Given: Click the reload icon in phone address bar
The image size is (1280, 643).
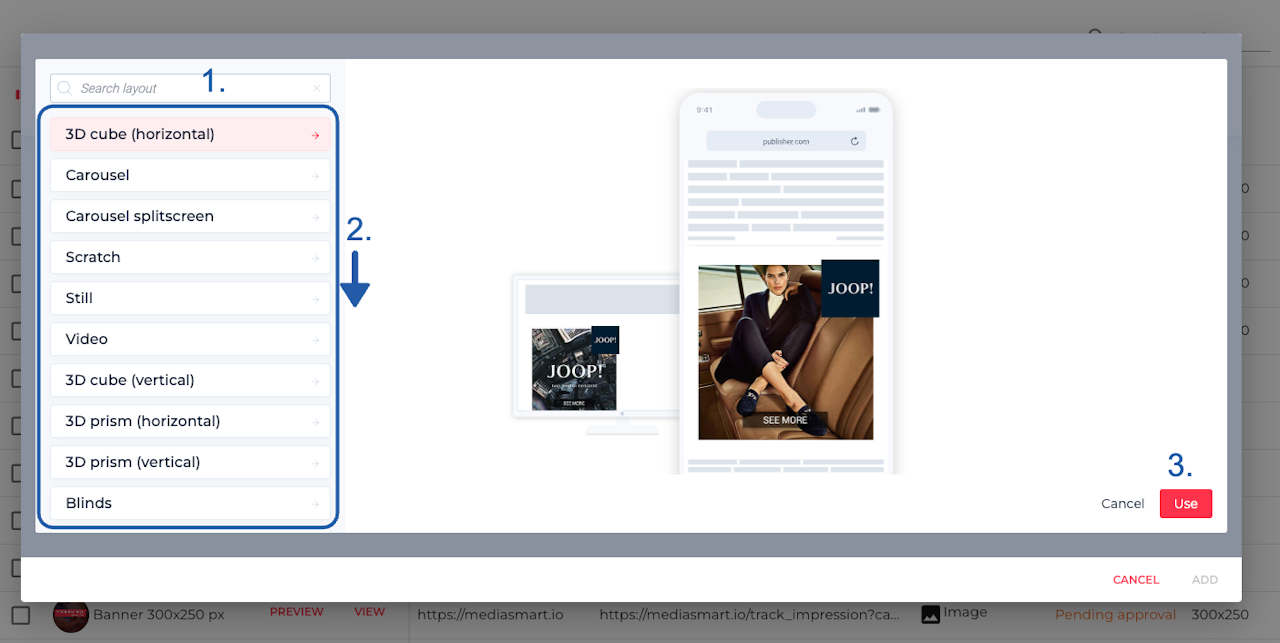Looking at the screenshot, I should click(x=855, y=141).
